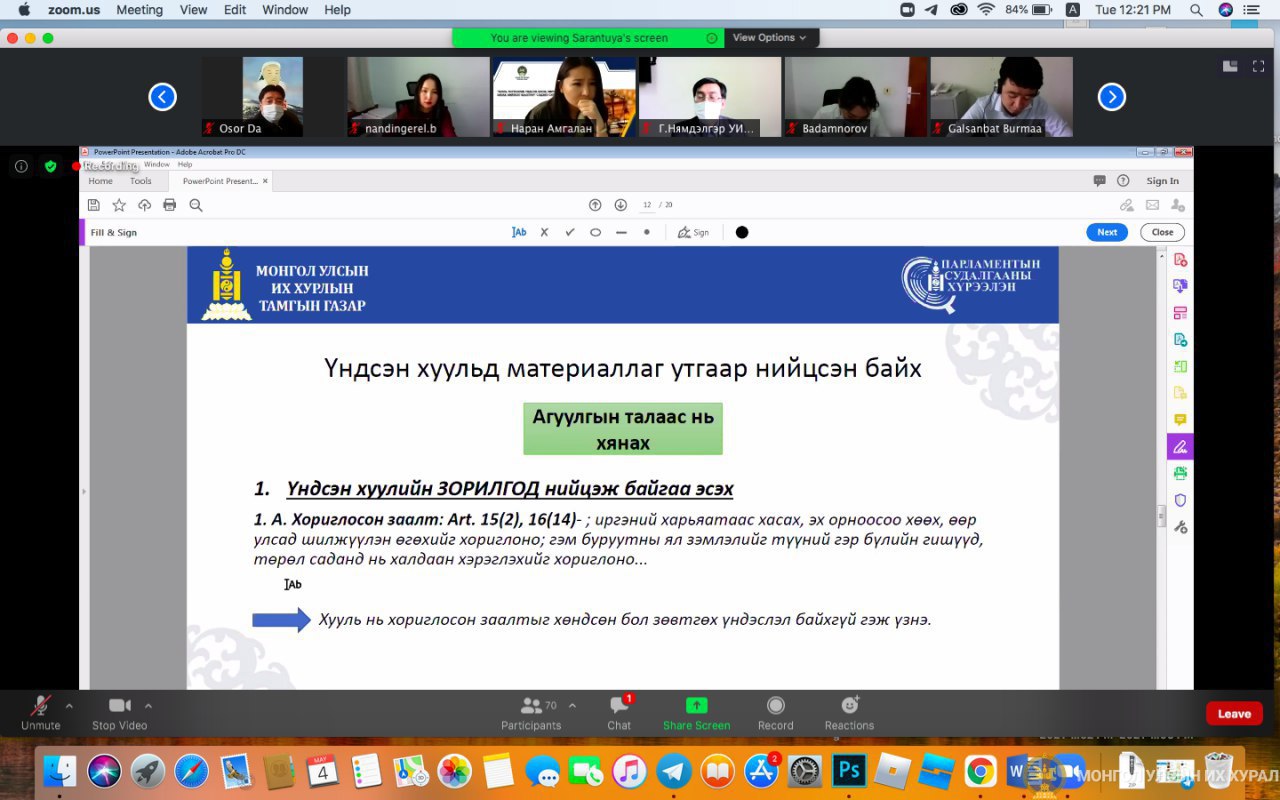Image resolution: width=1280 pixels, height=800 pixels.
Task: Click the upload to cloud icon
Action: (x=144, y=205)
